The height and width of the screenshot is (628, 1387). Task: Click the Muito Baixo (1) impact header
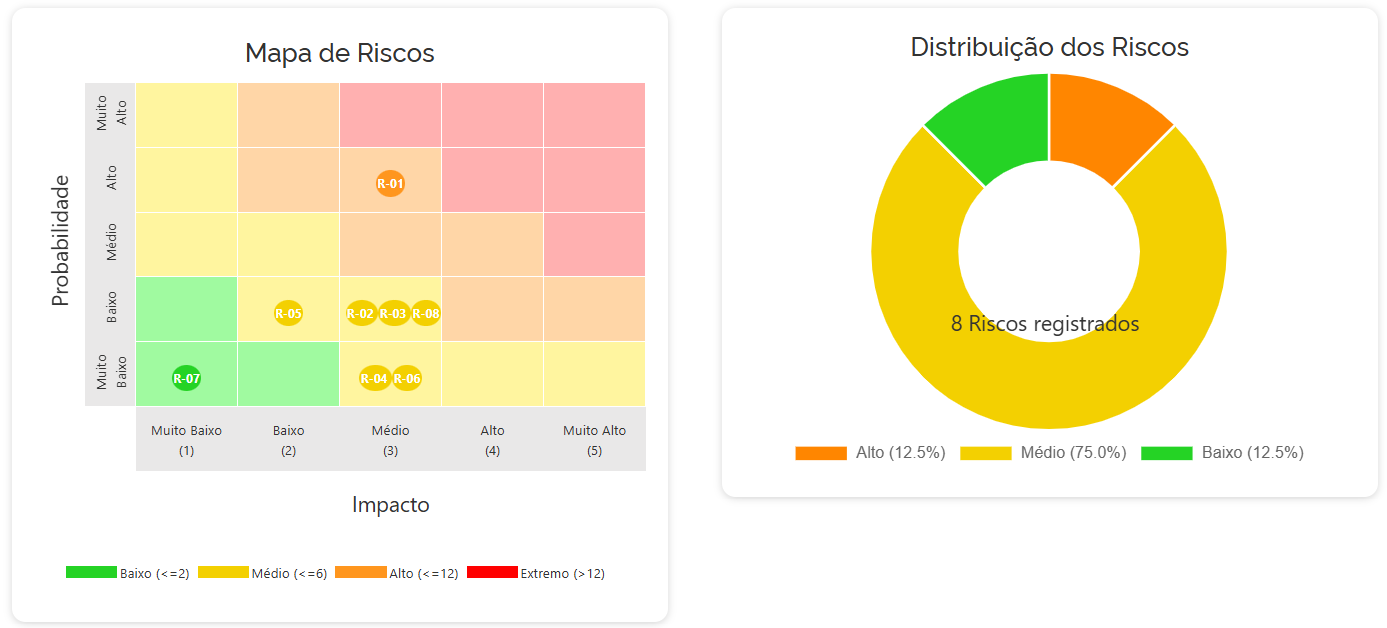click(x=186, y=439)
